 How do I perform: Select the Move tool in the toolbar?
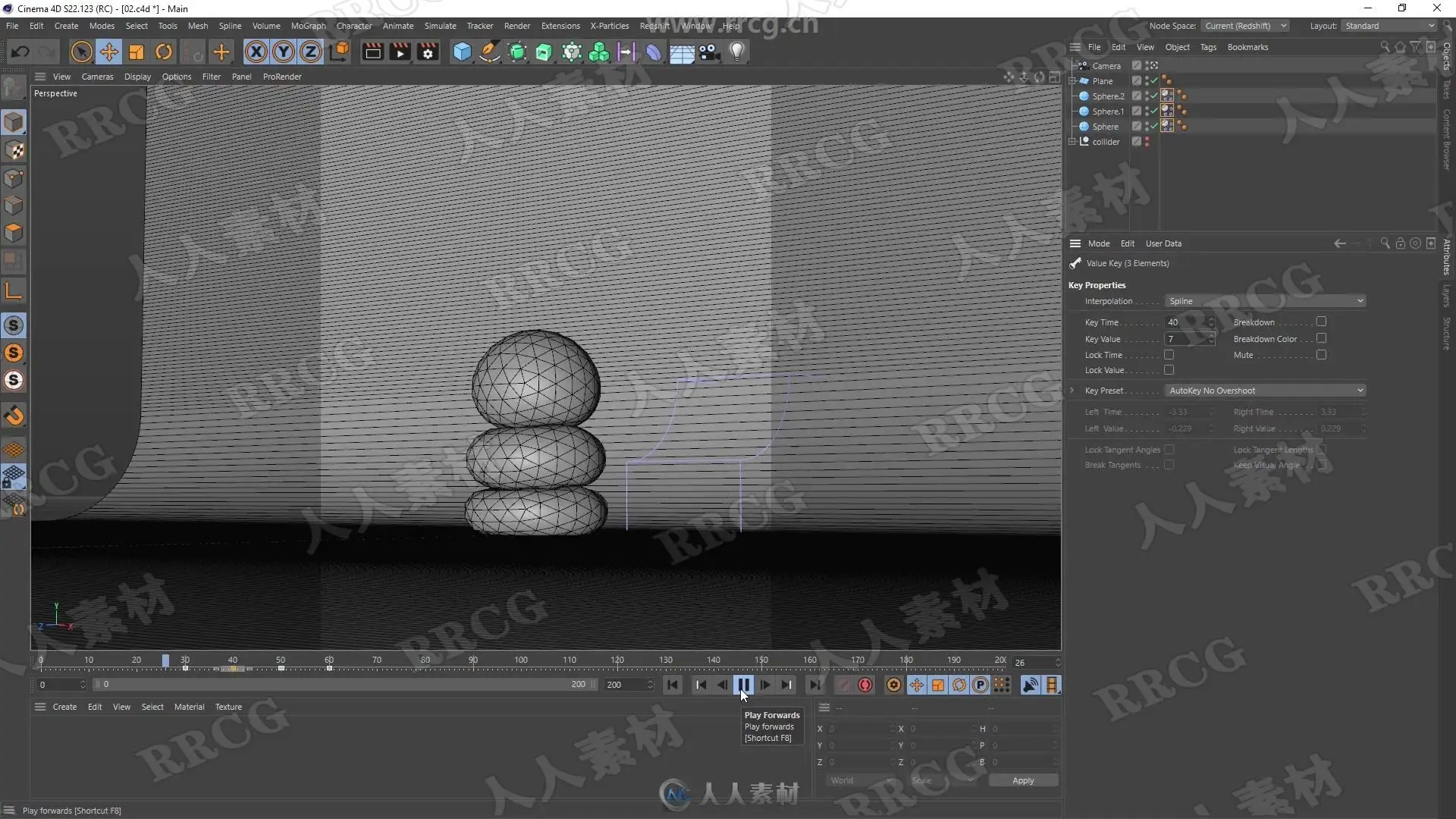click(108, 52)
